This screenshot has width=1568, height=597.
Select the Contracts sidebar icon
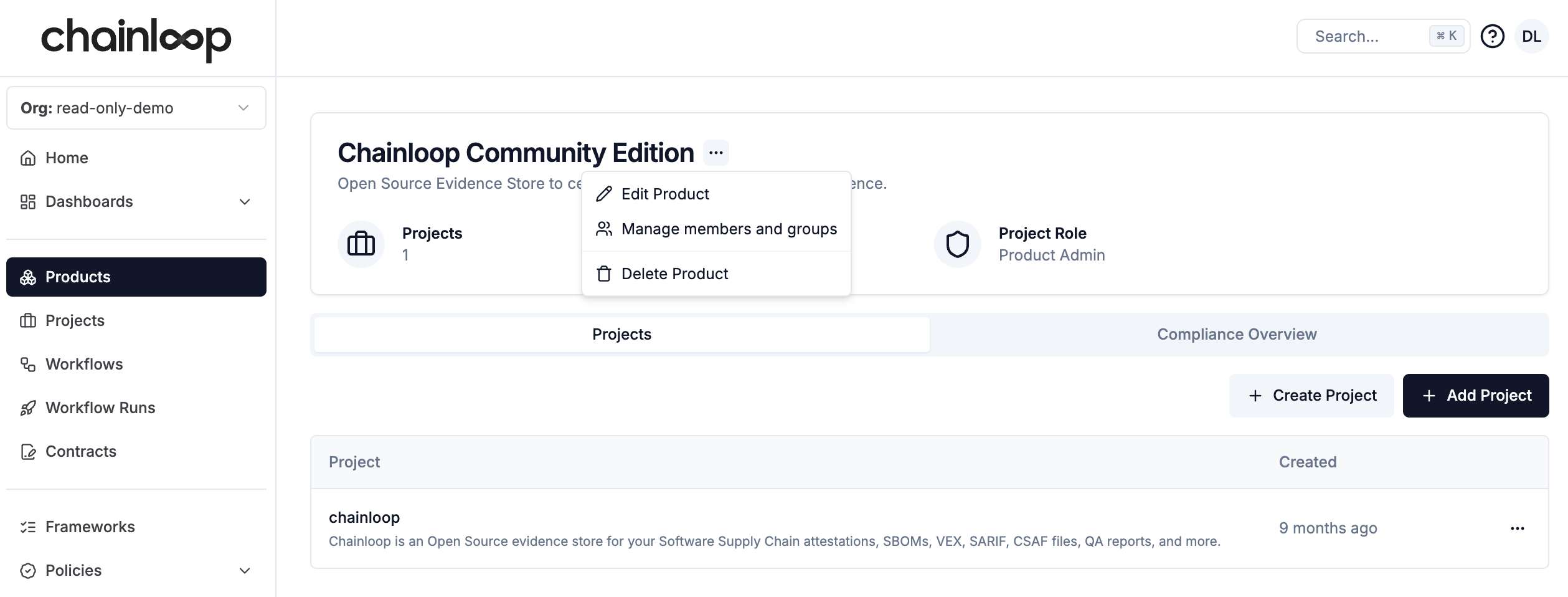coord(29,451)
